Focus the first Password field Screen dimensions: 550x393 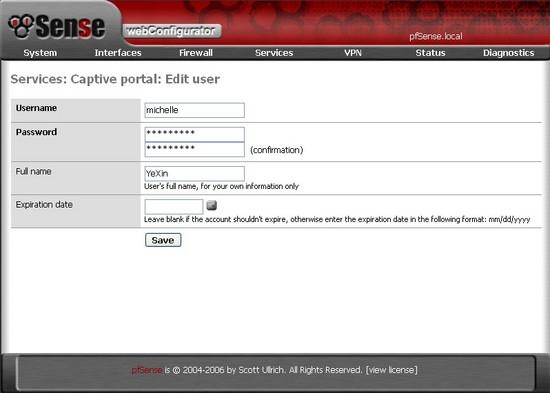(195, 134)
